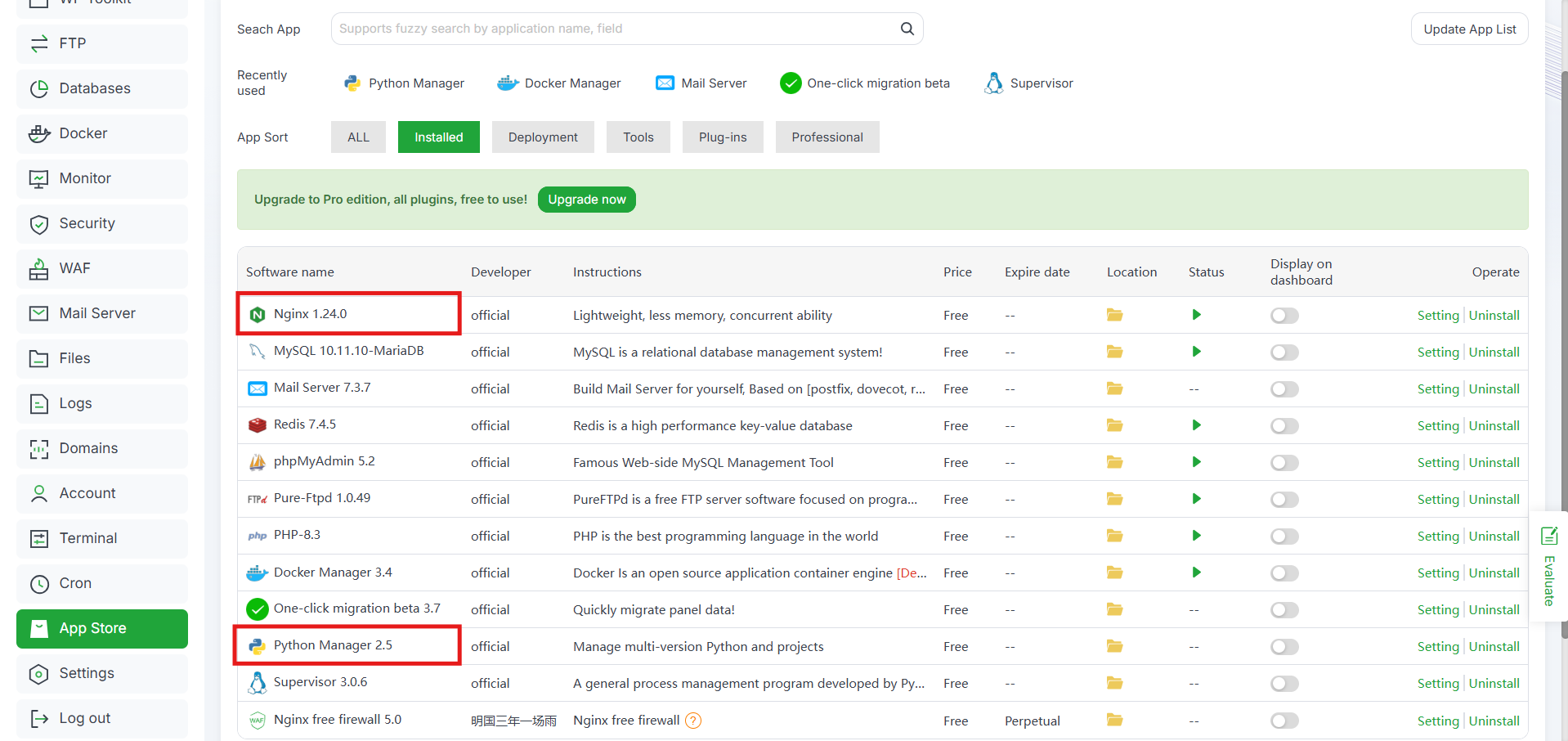Open the Evaluate feedback icon
Image resolution: width=1568 pixels, height=741 pixels.
coord(1548,537)
